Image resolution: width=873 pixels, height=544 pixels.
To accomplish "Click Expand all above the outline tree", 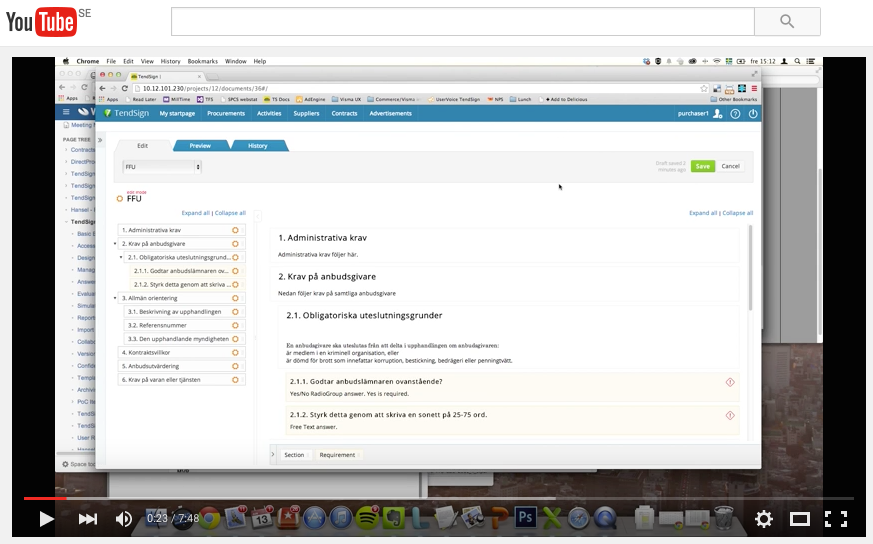I will point(195,213).
